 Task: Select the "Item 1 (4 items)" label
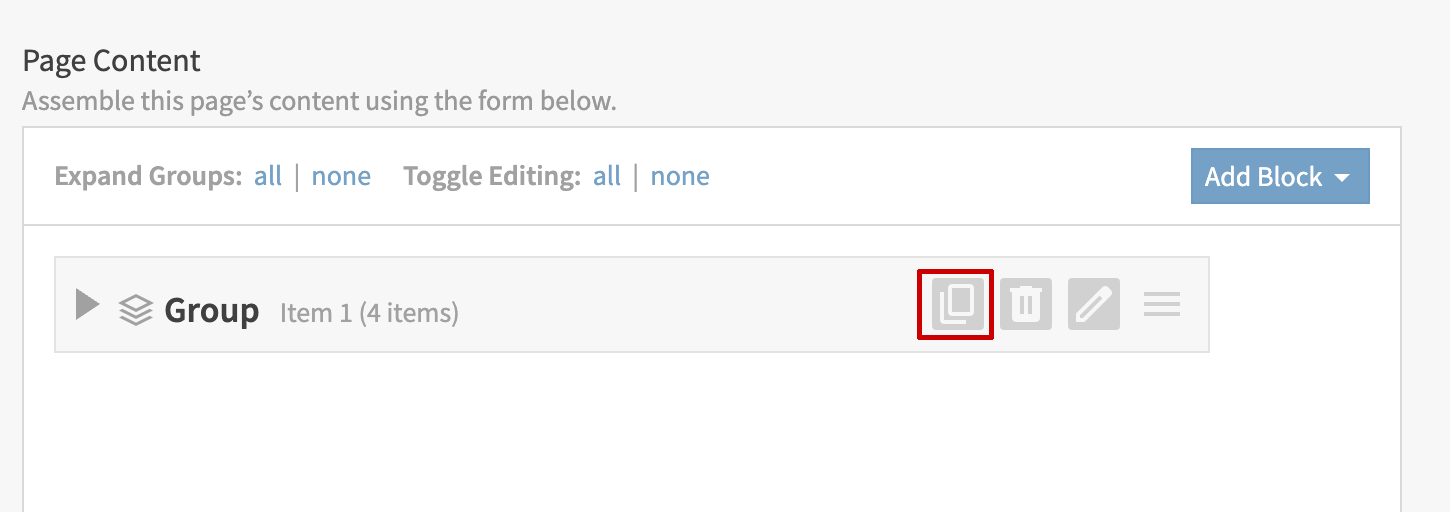(x=369, y=313)
